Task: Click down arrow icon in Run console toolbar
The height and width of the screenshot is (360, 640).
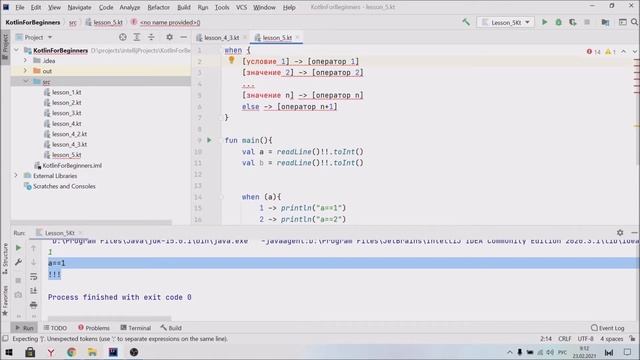Action: point(33,262)
